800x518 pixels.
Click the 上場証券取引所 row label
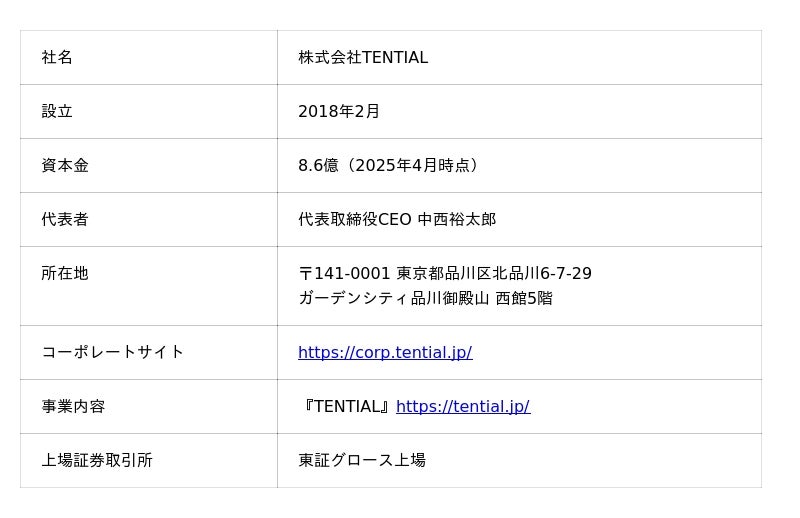coord(97,460)
